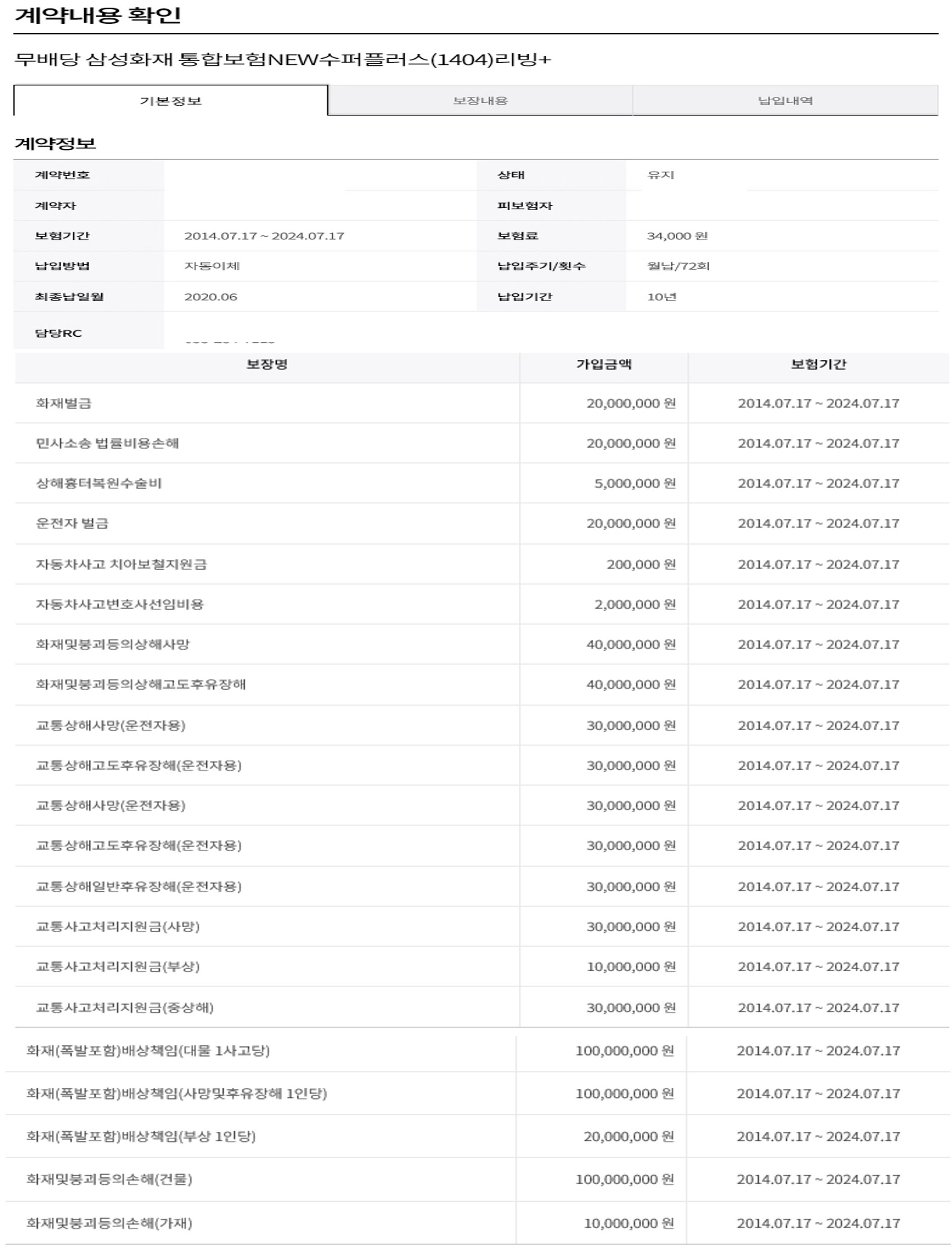Select the 교통상해일반후유장해(운전자용) row
The height and width of the screenshot is (1255, 952).
tap(482, 886)
